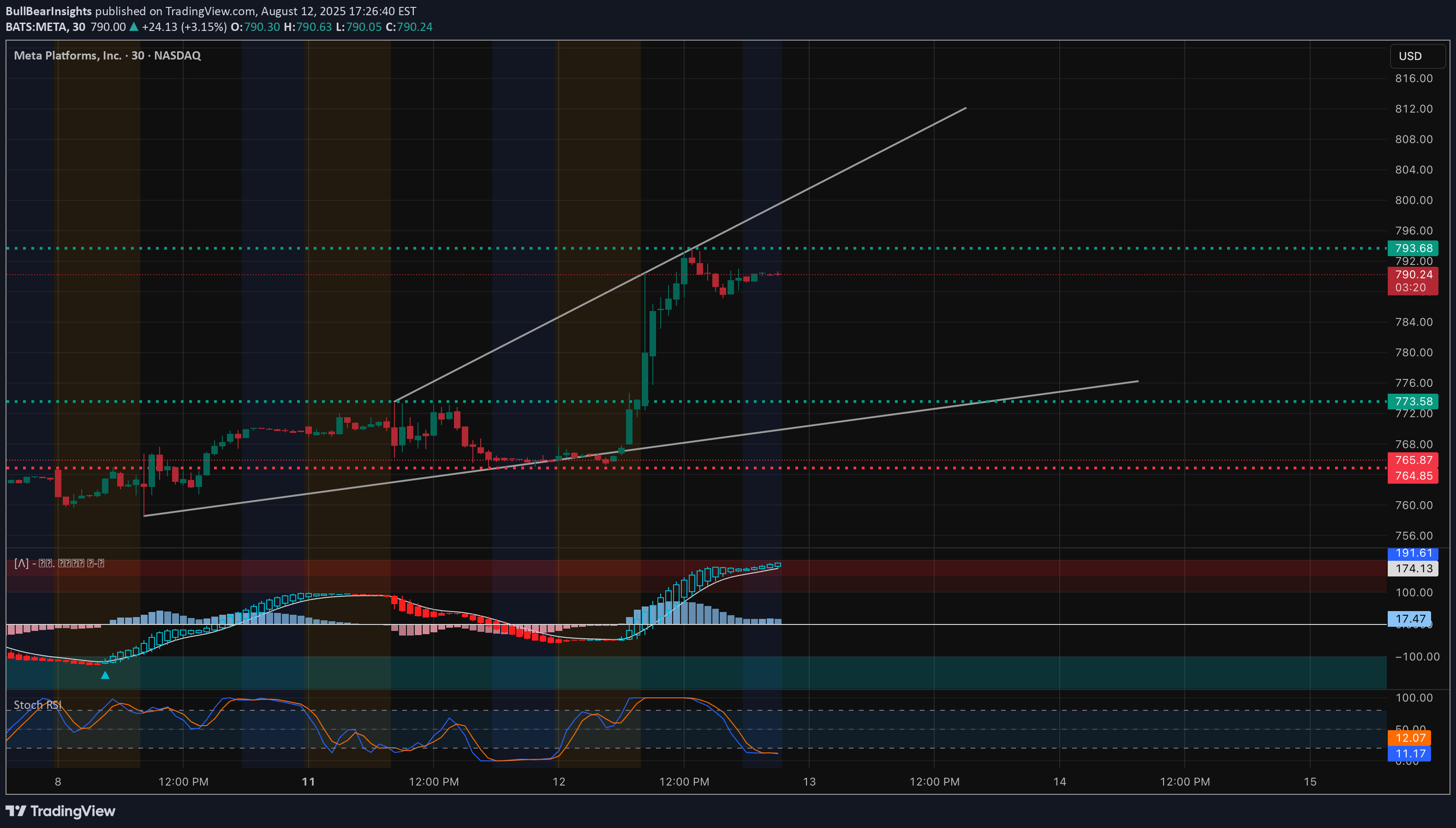This screenshot has height=828, width=1456.
Task: Click the 765.87 red price label
Action: (1413, 460)
